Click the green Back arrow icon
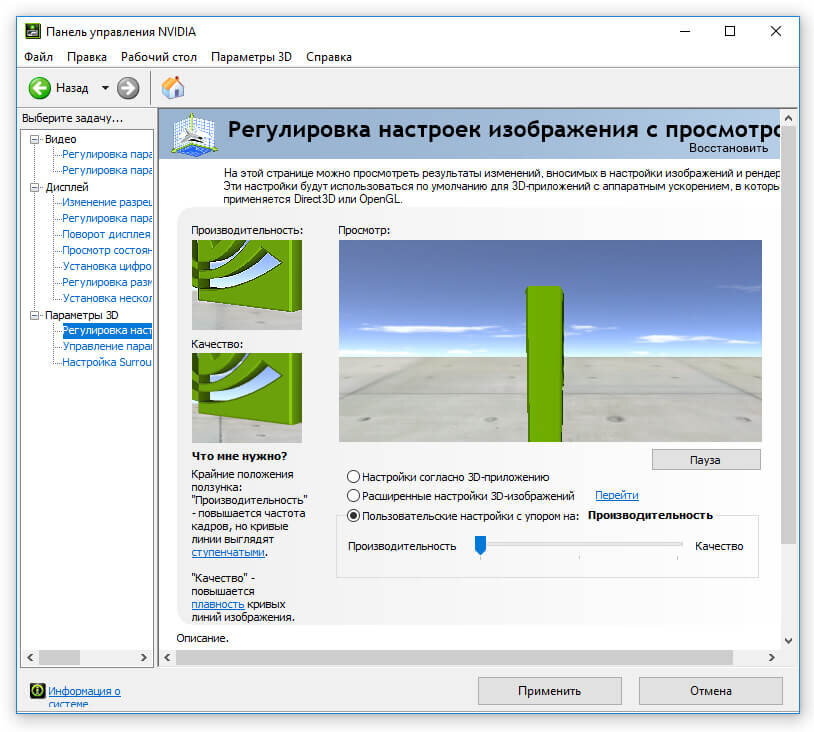 (39, 88)
